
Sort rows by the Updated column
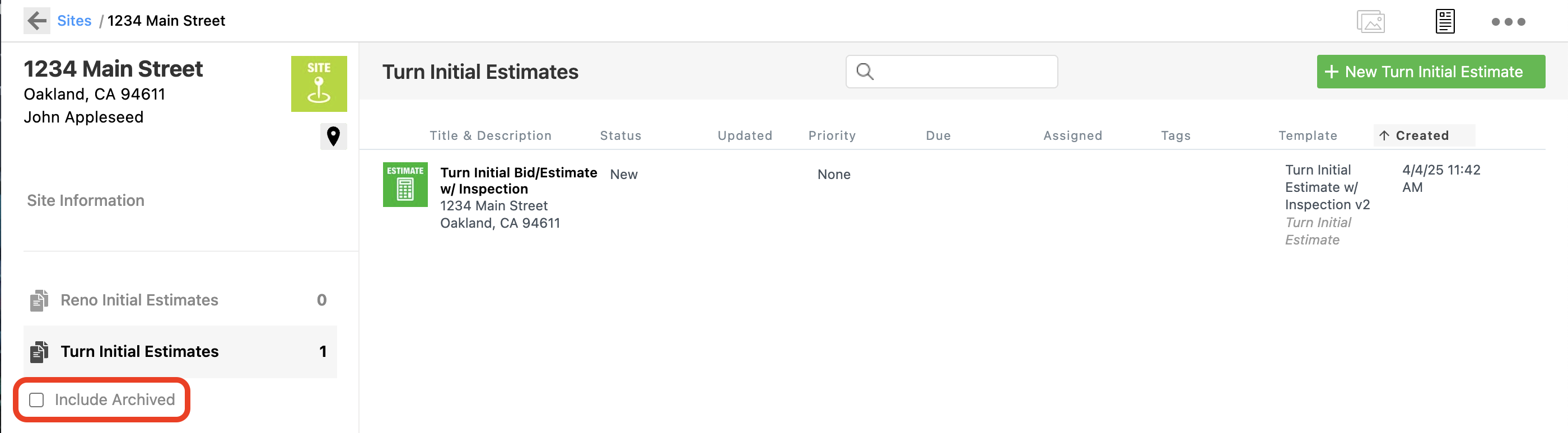[x=744, y=135]
